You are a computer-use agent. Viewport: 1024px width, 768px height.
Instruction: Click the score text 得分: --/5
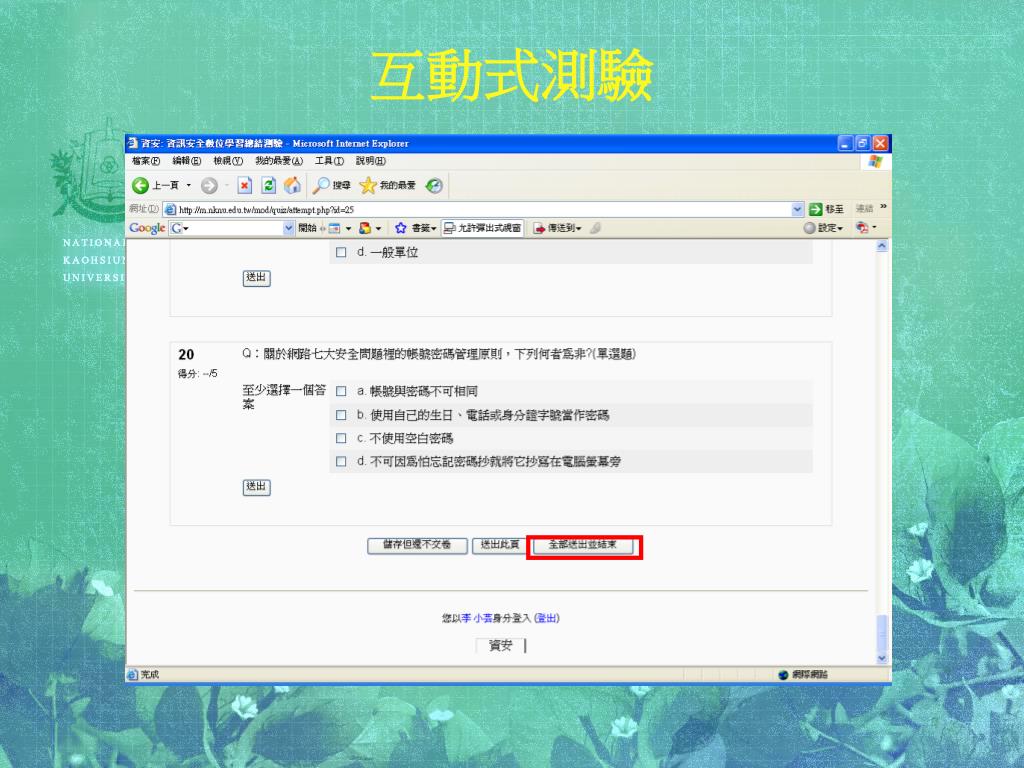point(198,374)
